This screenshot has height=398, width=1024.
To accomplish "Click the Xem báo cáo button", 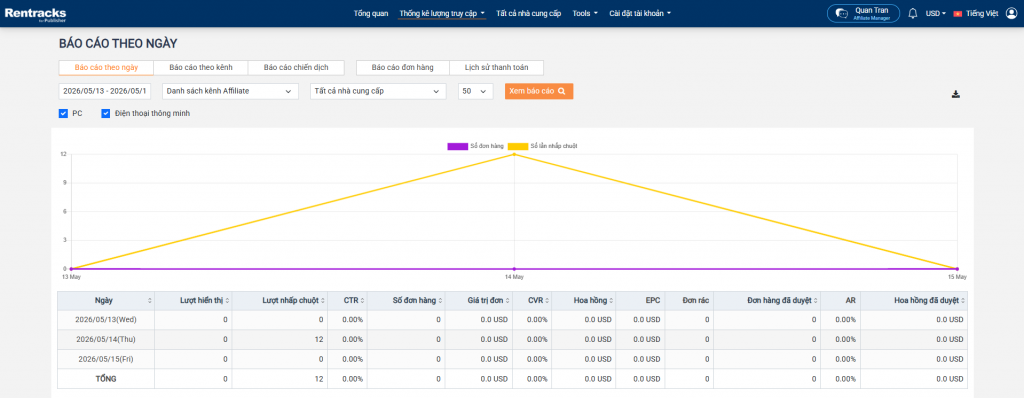I will 539,91.
